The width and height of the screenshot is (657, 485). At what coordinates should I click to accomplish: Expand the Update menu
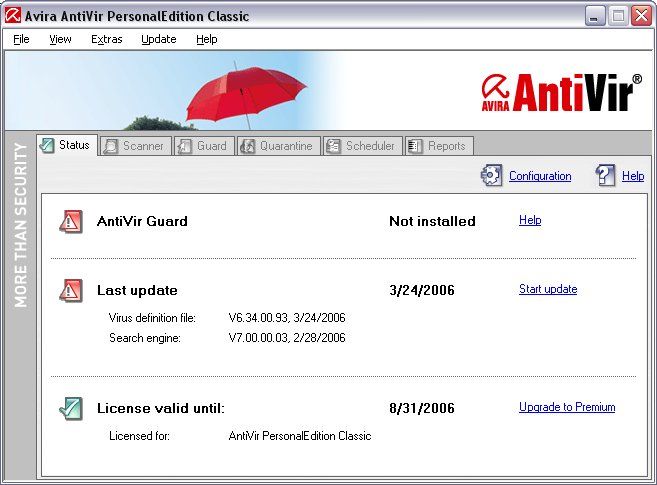pyautogui.click(x=158, y=39)
